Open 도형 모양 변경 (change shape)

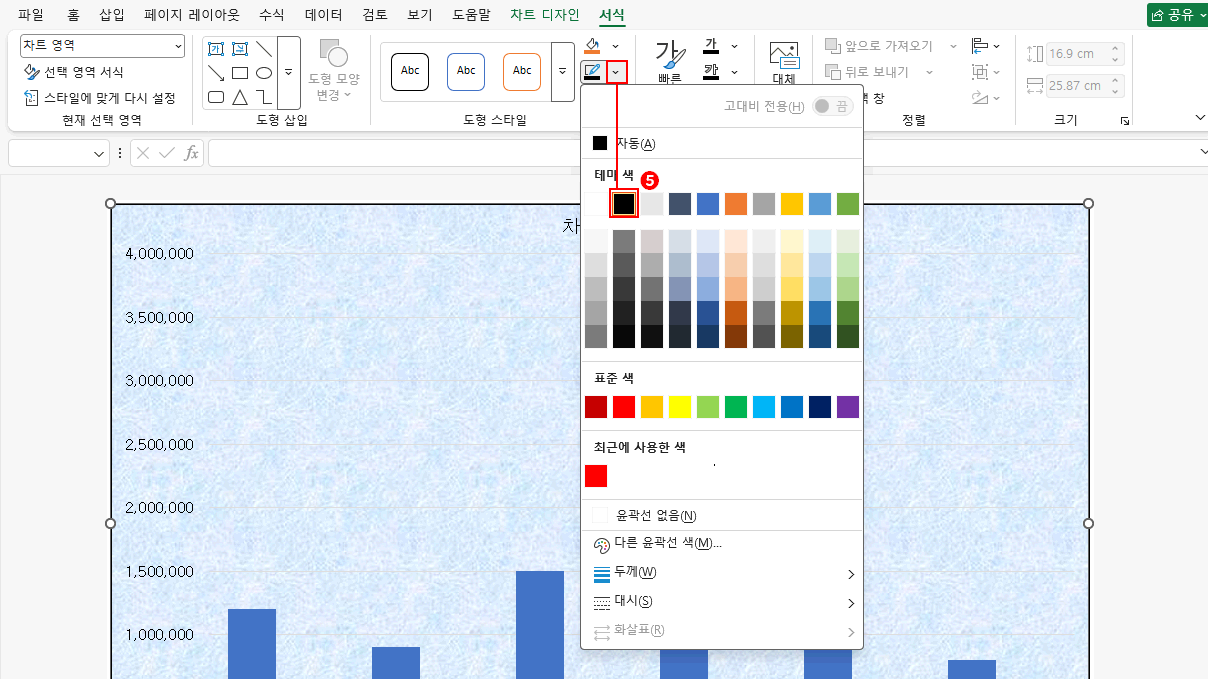coord(334,70)
